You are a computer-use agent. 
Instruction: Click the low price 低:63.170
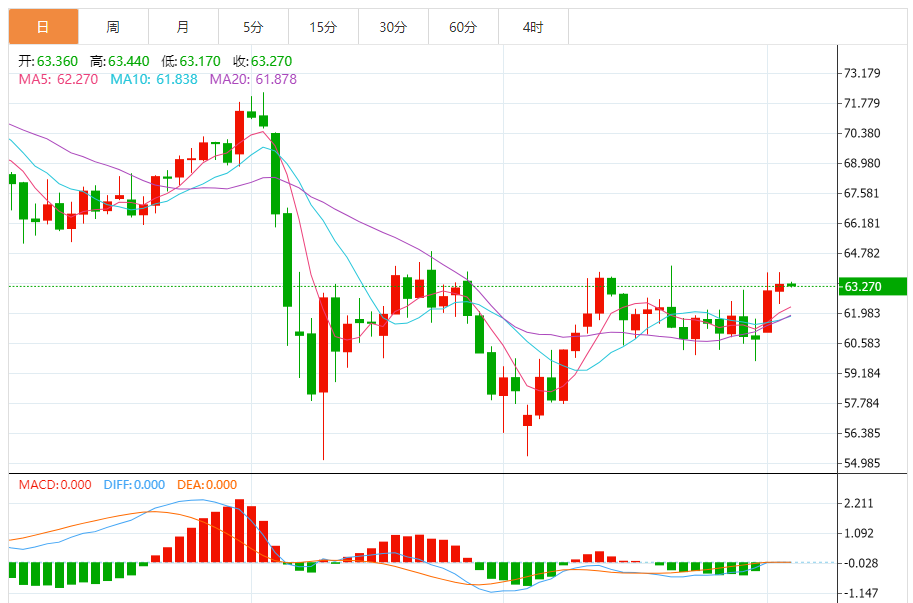[x=191, y=61]
